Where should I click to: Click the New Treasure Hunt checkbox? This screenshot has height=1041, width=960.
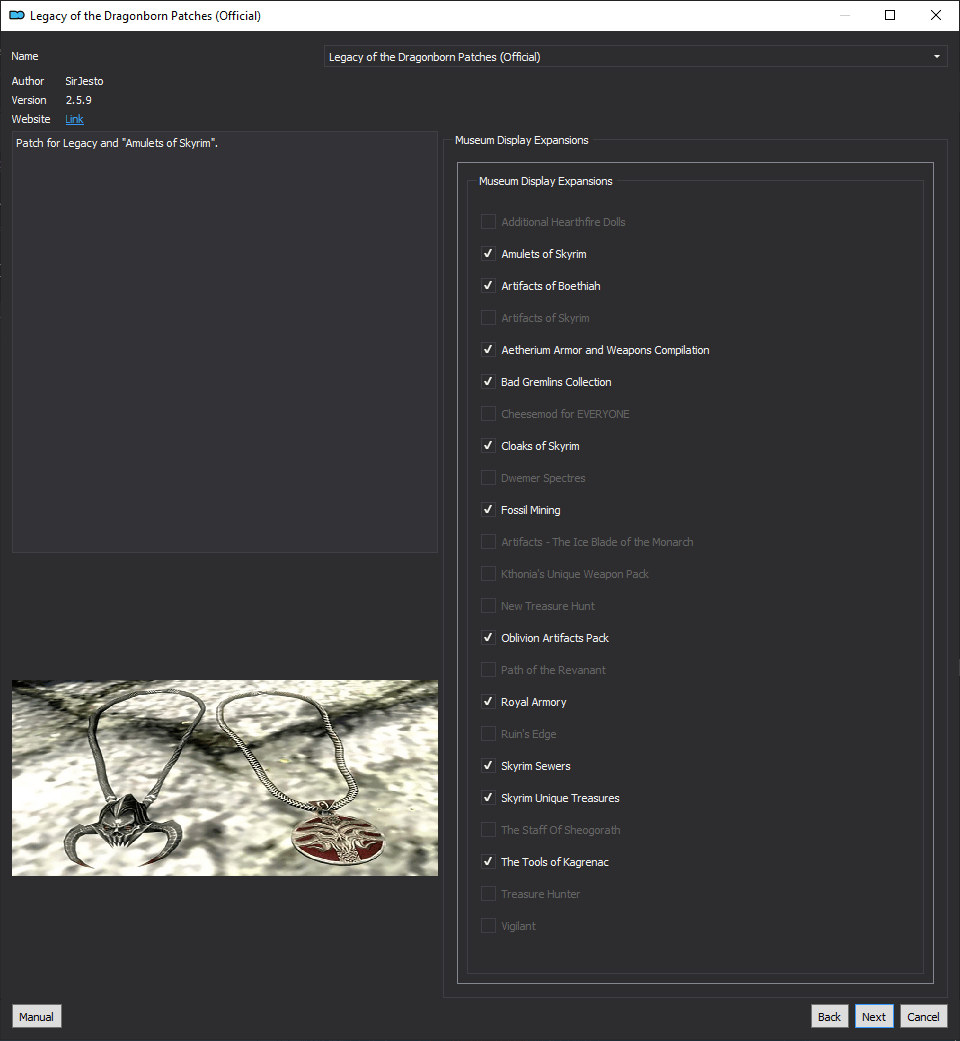coord(488,605)
